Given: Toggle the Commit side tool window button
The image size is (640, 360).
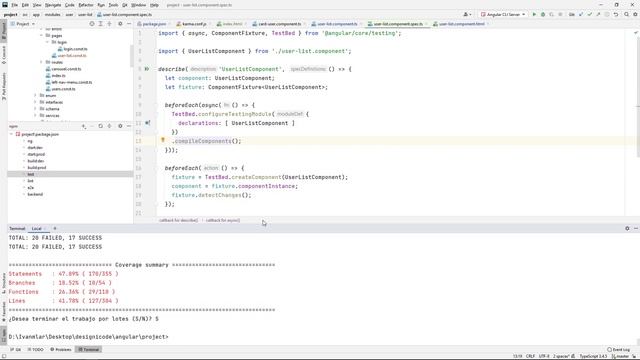Looking at the screenshot, I should coord(4,55).
